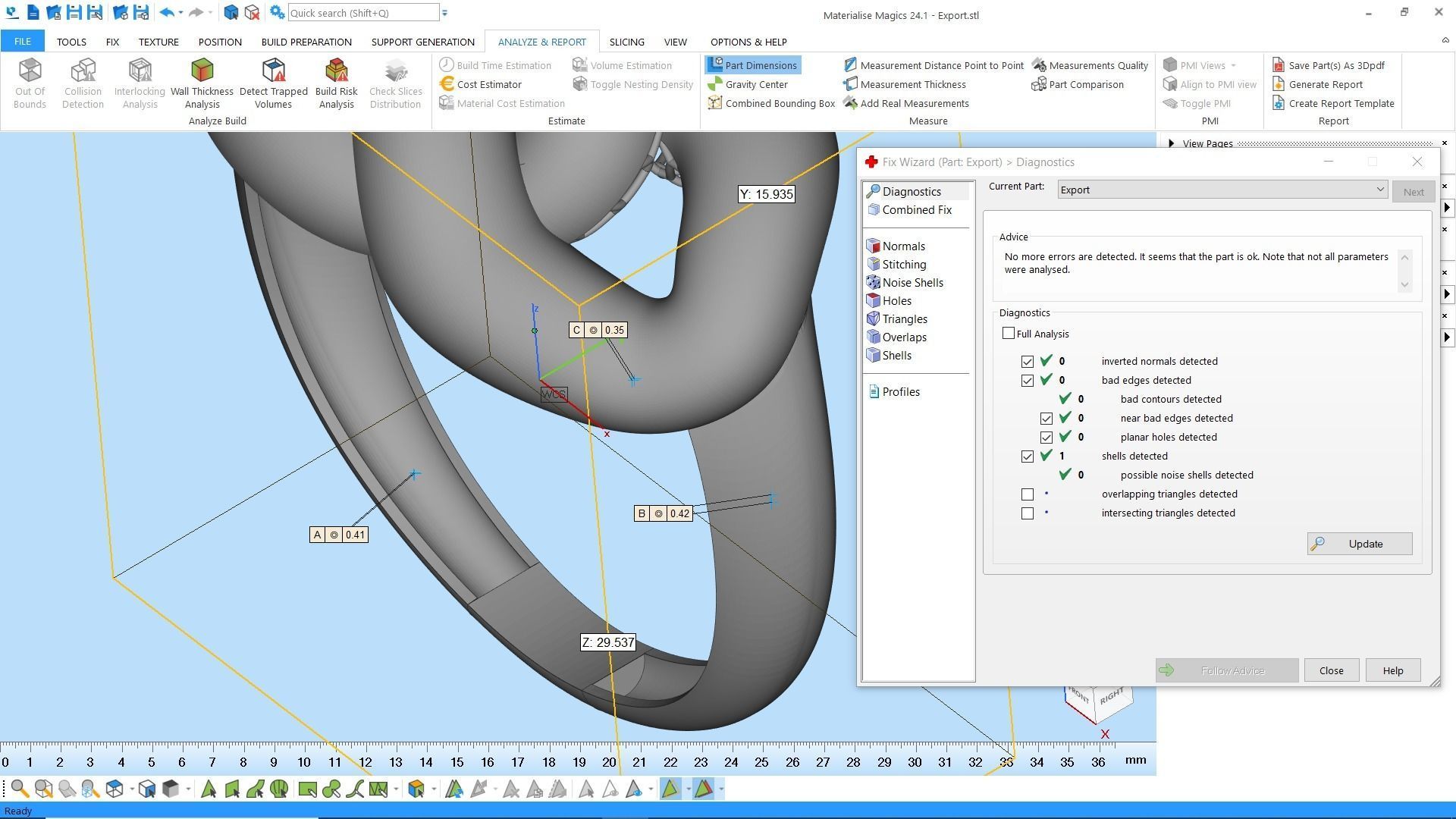This screenshot has width=1456, height=819.
Task: Select the B 0.42 thickness annotation label
Action: [x=663, y=513]
